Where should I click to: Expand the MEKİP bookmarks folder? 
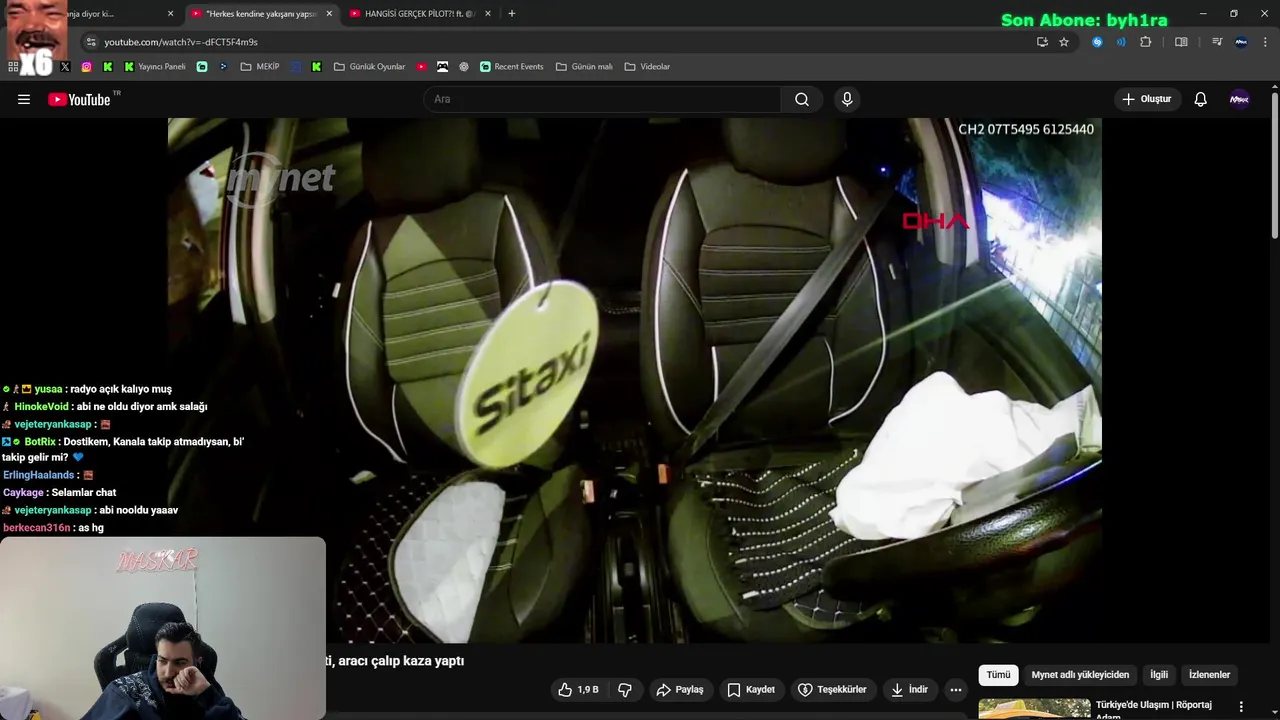(x=260, y=67)
